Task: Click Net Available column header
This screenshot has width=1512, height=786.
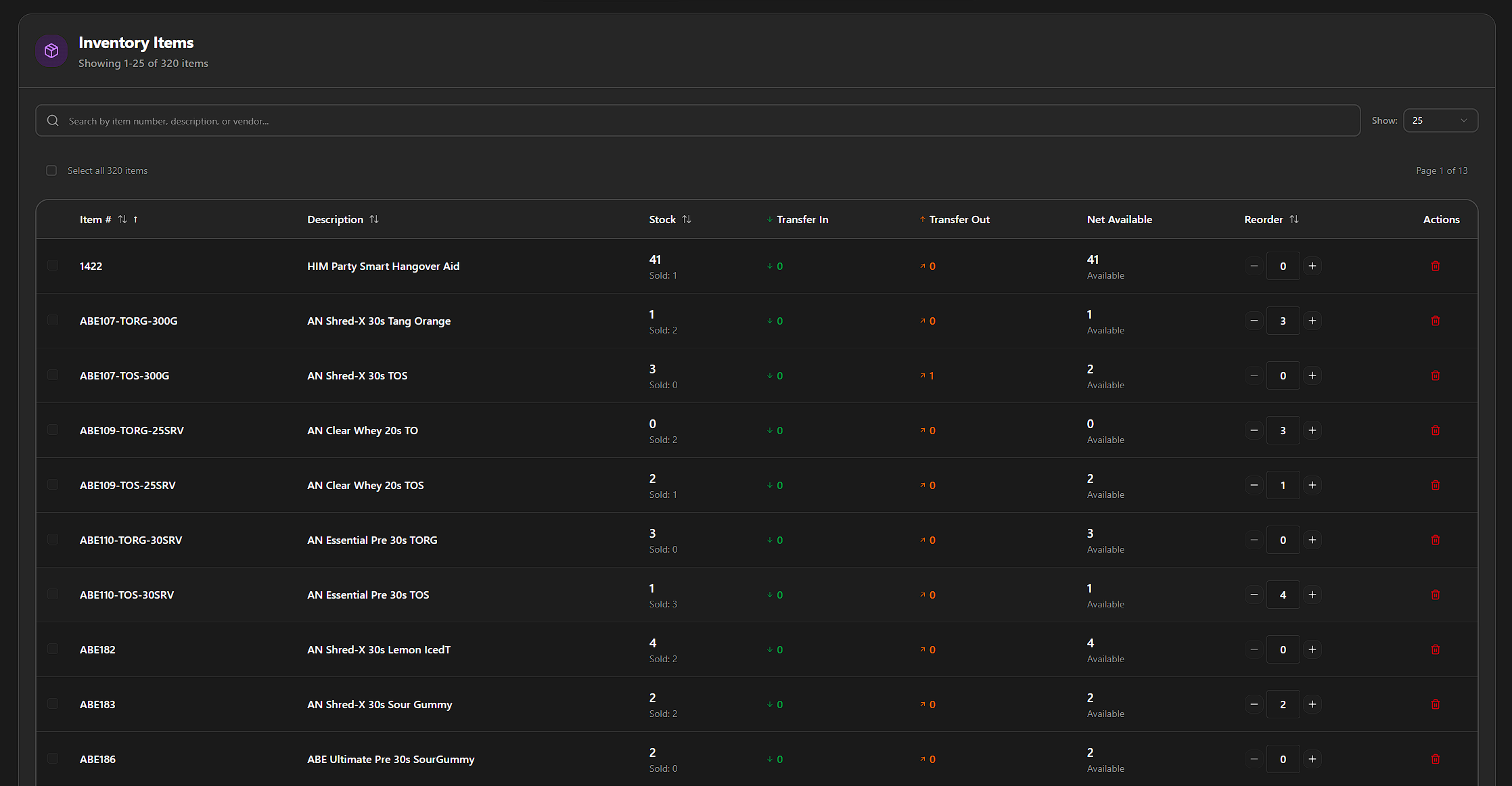Action: pos(1120,219)
